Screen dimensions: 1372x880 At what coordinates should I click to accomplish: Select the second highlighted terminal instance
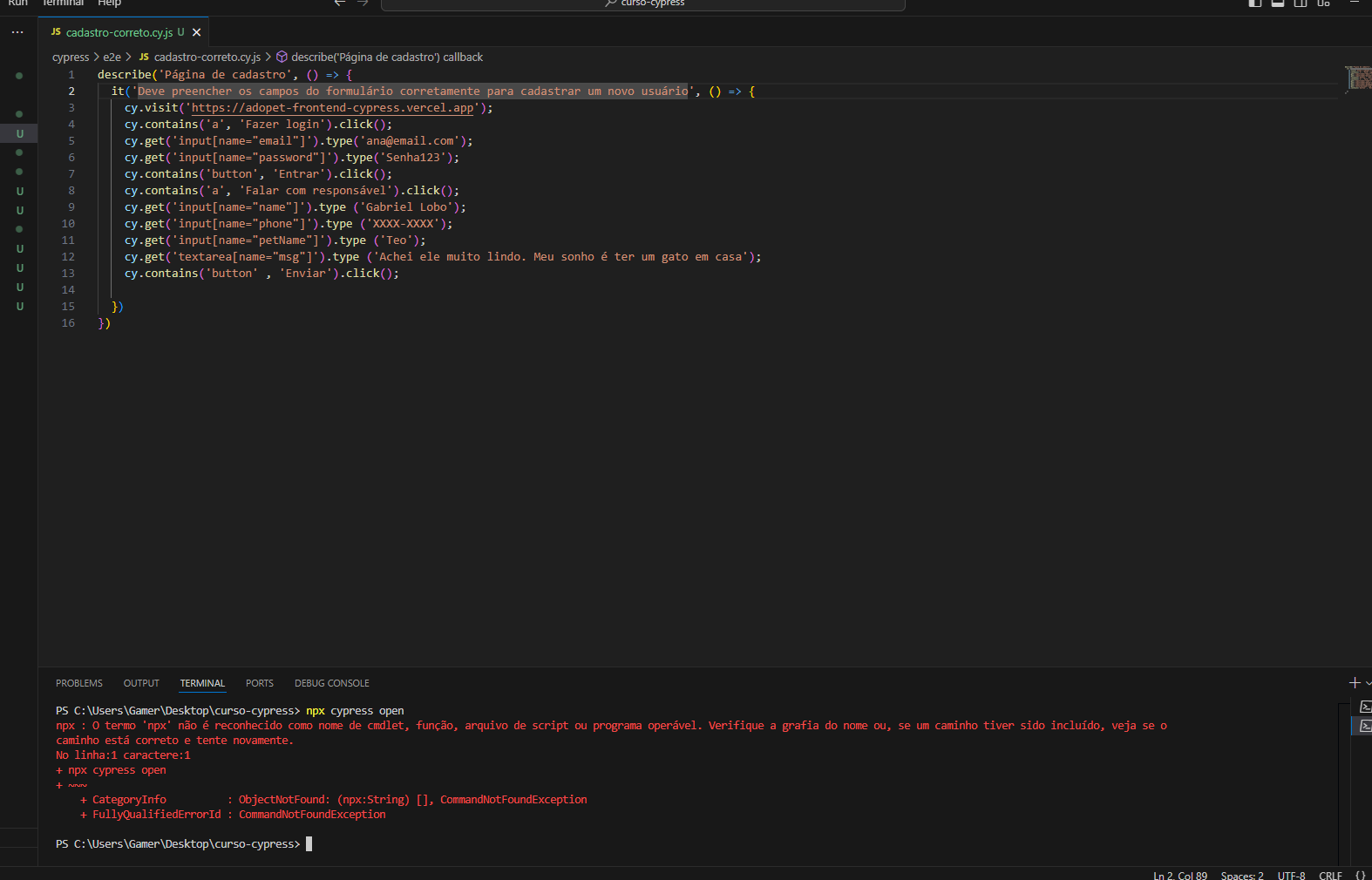point(1365,726)
